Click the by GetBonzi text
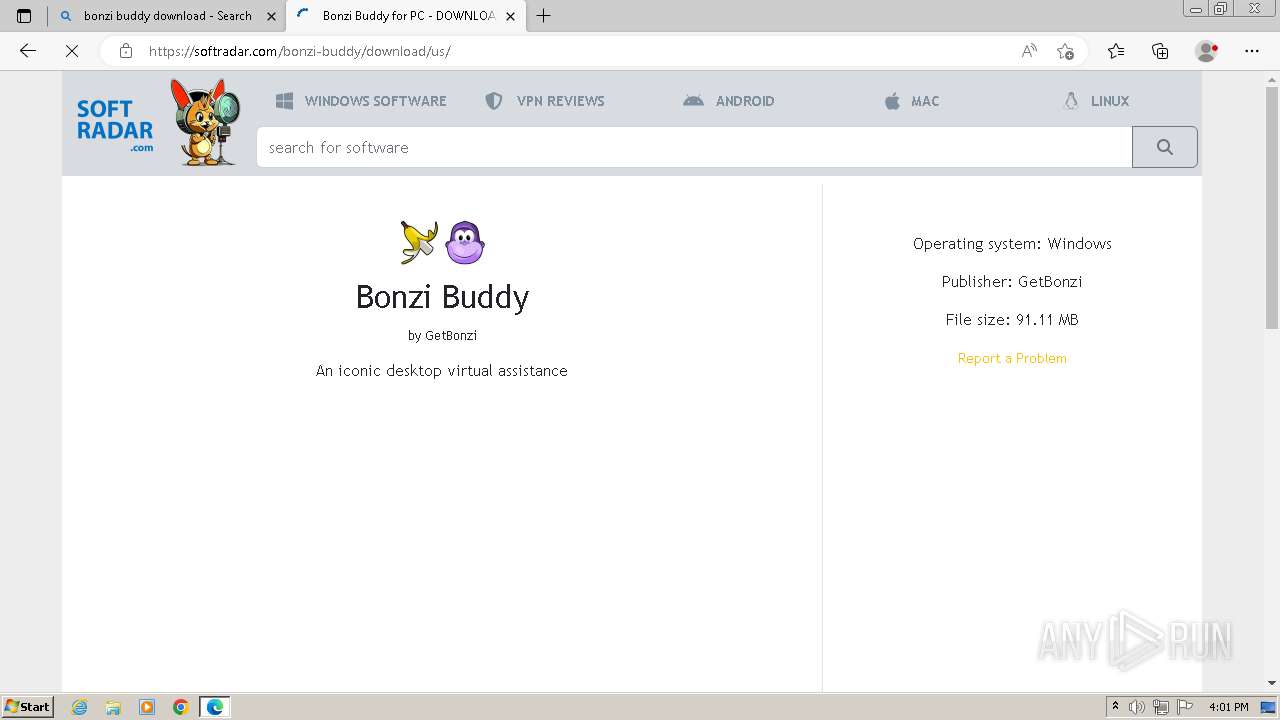 442,336
